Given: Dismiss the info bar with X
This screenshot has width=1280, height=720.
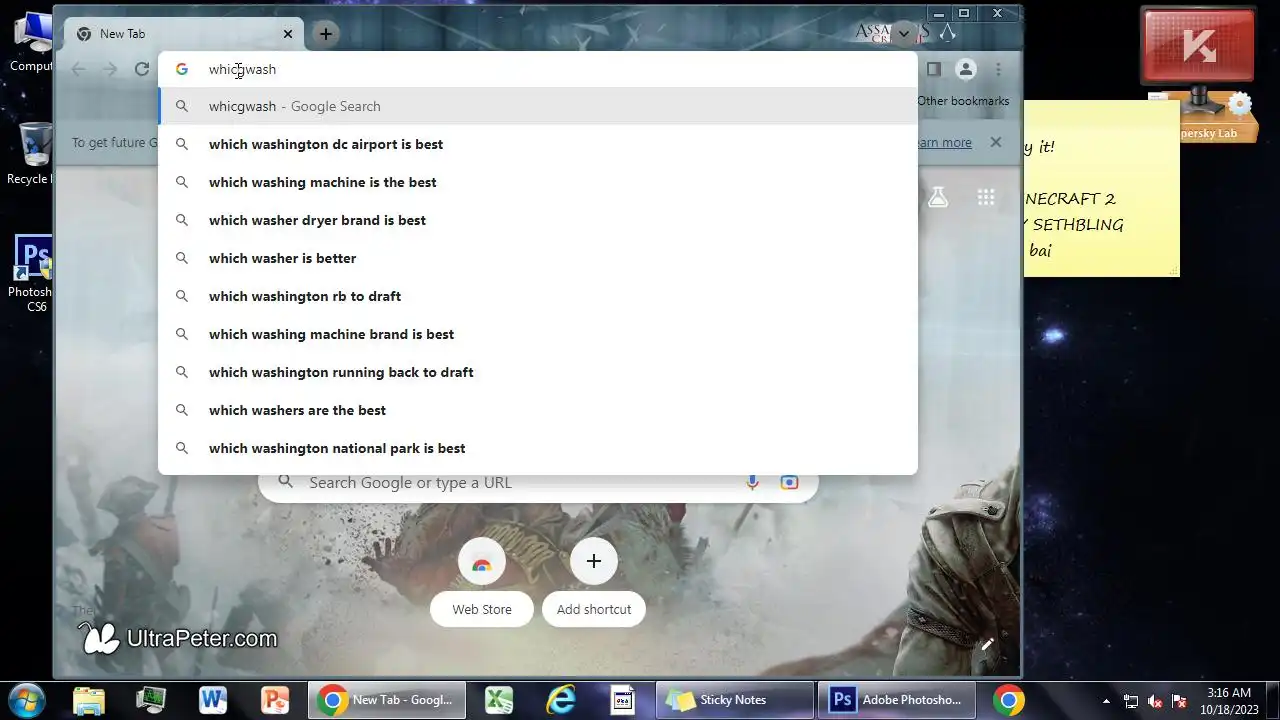Looking at the screenshot, I should click(x=996, y=142).
